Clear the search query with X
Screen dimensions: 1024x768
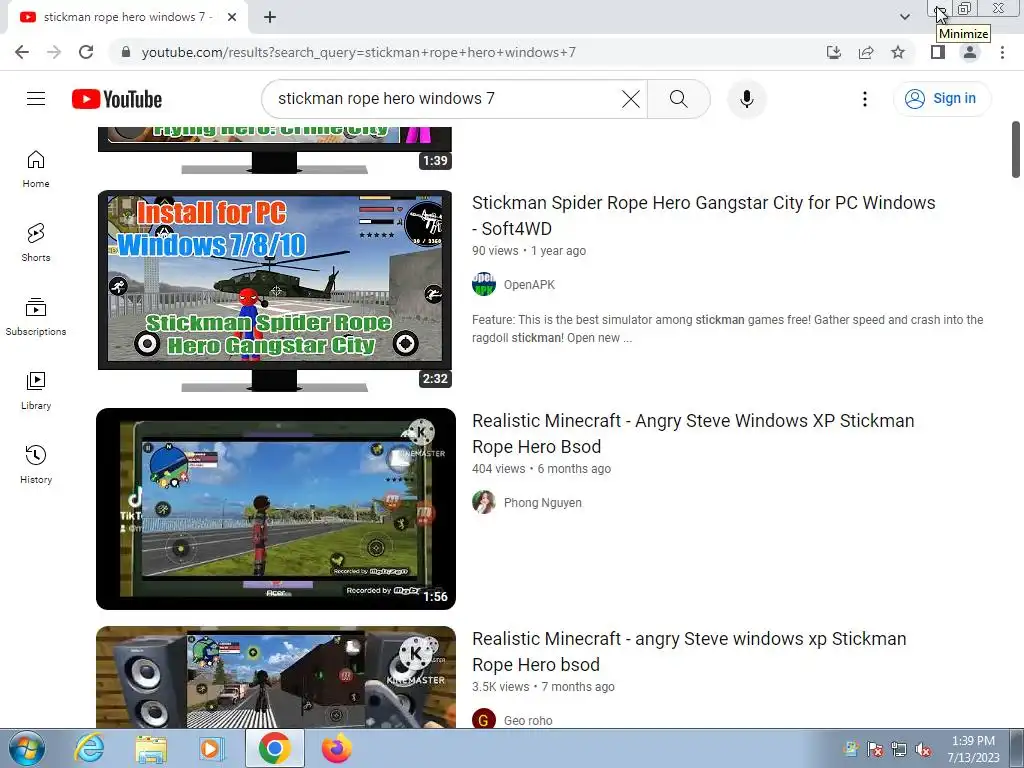pyautogui.click(x=631, y=99)
